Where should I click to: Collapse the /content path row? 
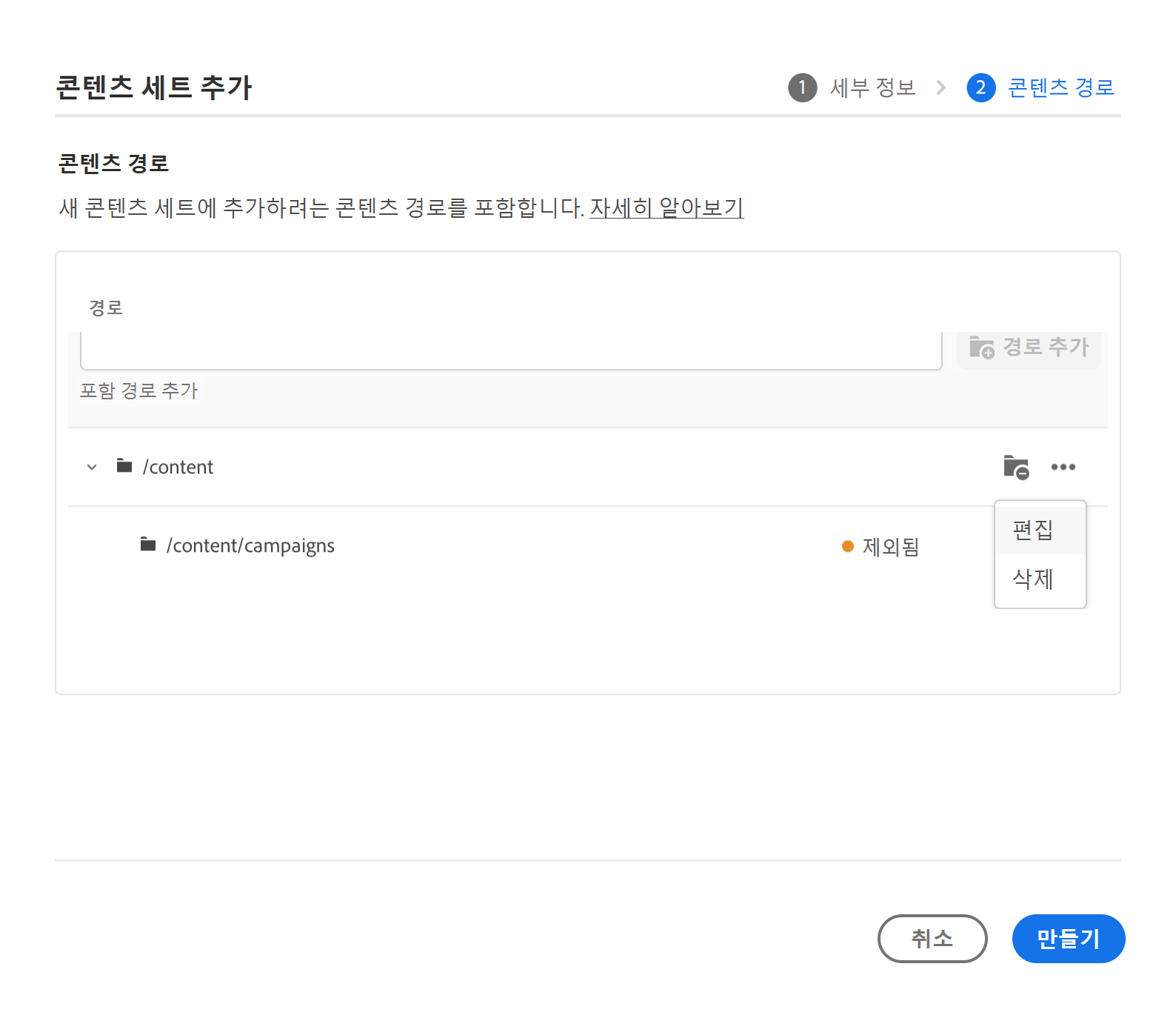[92, 468]
